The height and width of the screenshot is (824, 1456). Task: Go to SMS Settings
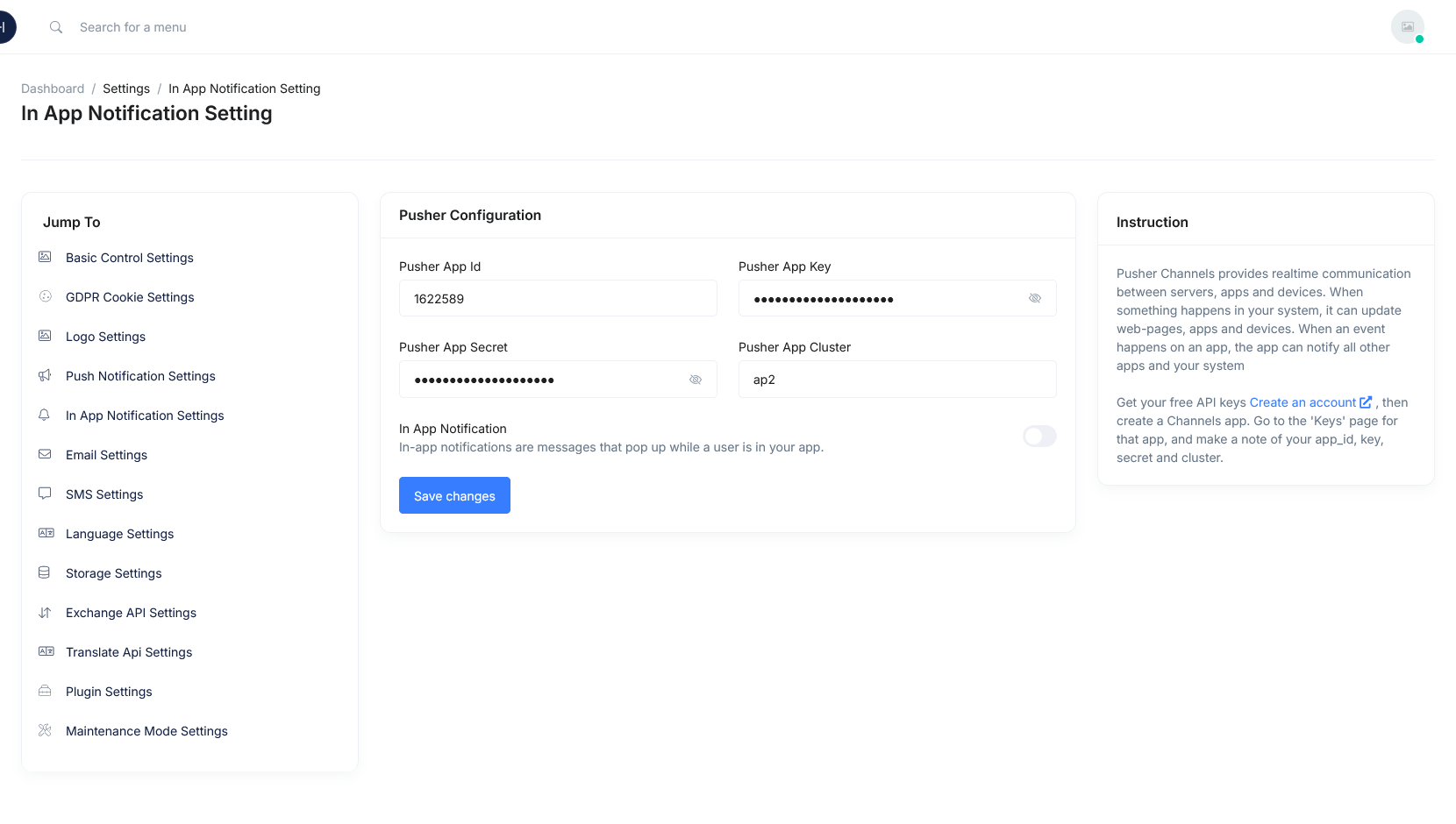[x=104, y=494]
